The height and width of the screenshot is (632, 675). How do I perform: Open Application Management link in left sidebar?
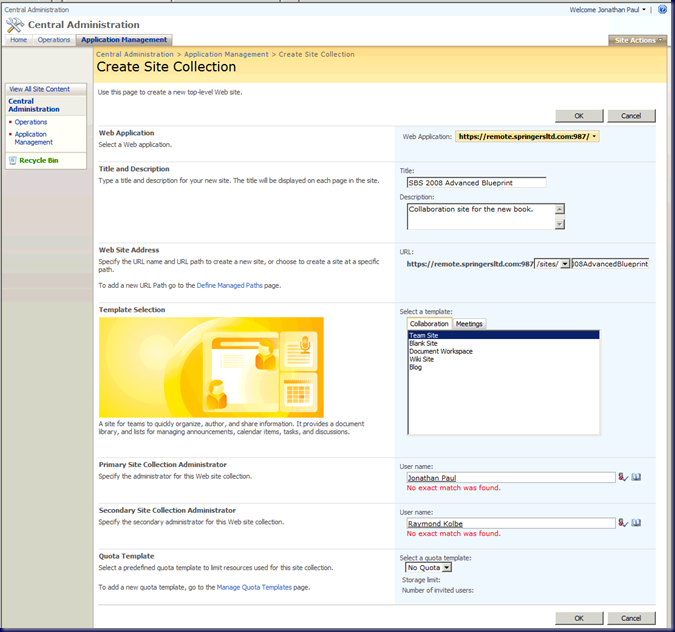pos(34,138)
